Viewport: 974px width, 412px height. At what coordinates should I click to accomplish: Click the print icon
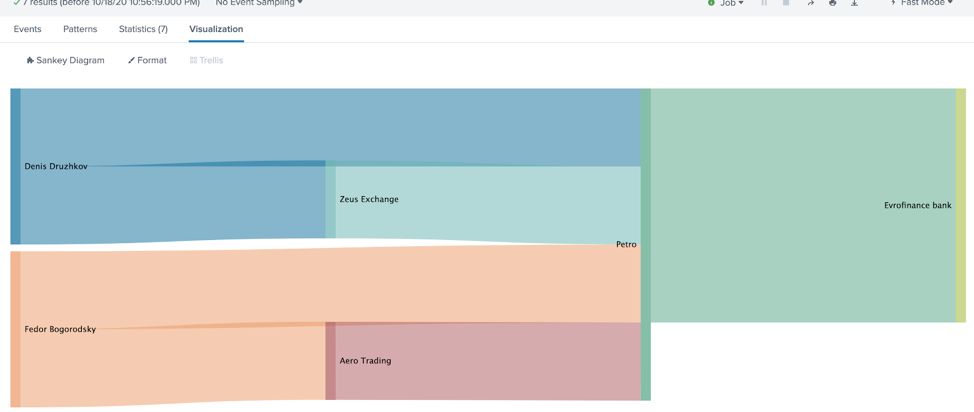click(832, 3)
